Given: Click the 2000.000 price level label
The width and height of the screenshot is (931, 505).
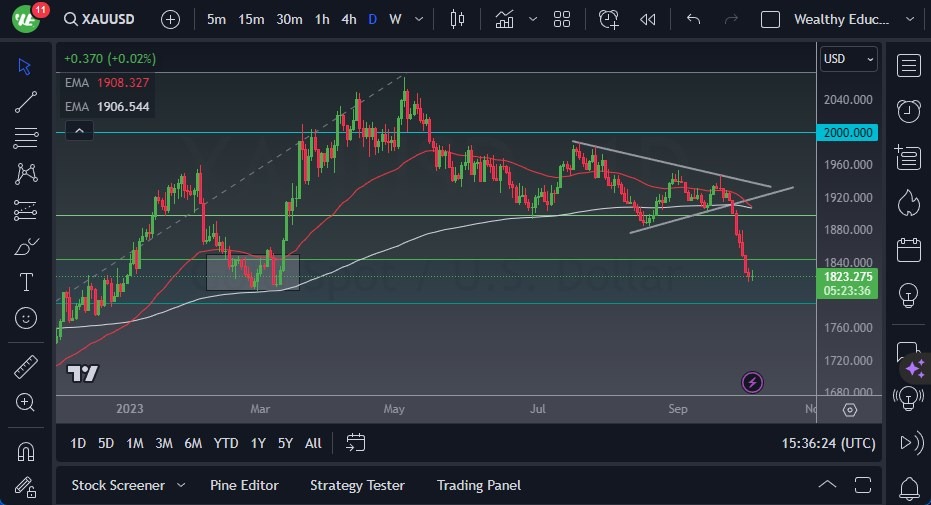Looking at the screenshot, I should click(x=848, y=132).
